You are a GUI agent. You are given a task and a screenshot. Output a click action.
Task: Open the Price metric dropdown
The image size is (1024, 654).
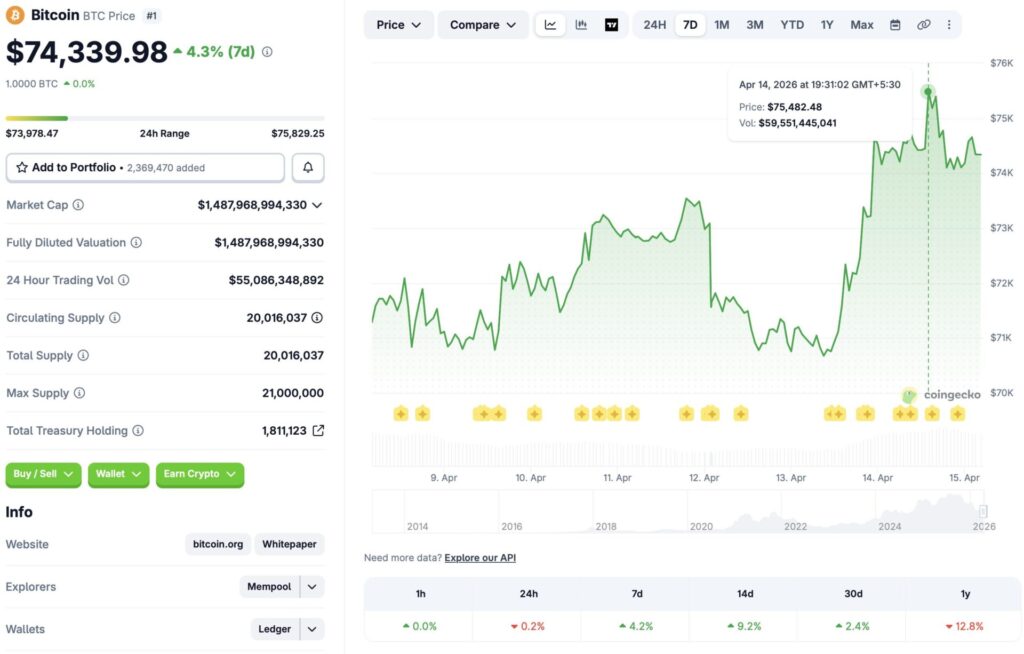click(x=398, y=24)
